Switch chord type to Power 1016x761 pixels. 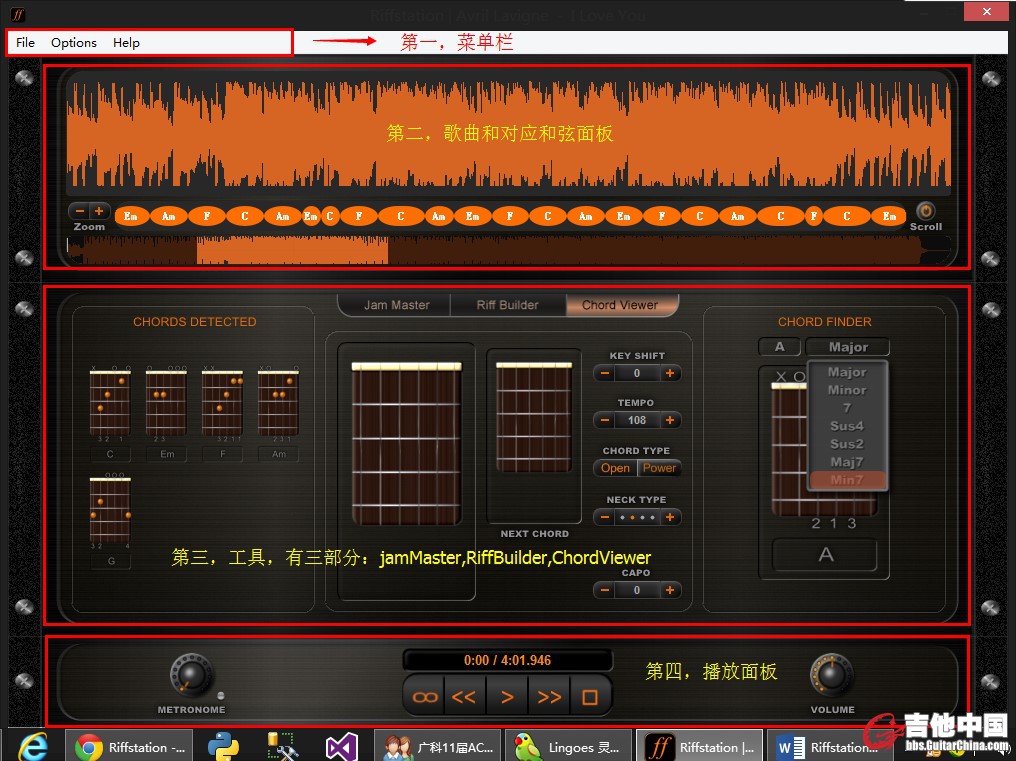(659, 468)
